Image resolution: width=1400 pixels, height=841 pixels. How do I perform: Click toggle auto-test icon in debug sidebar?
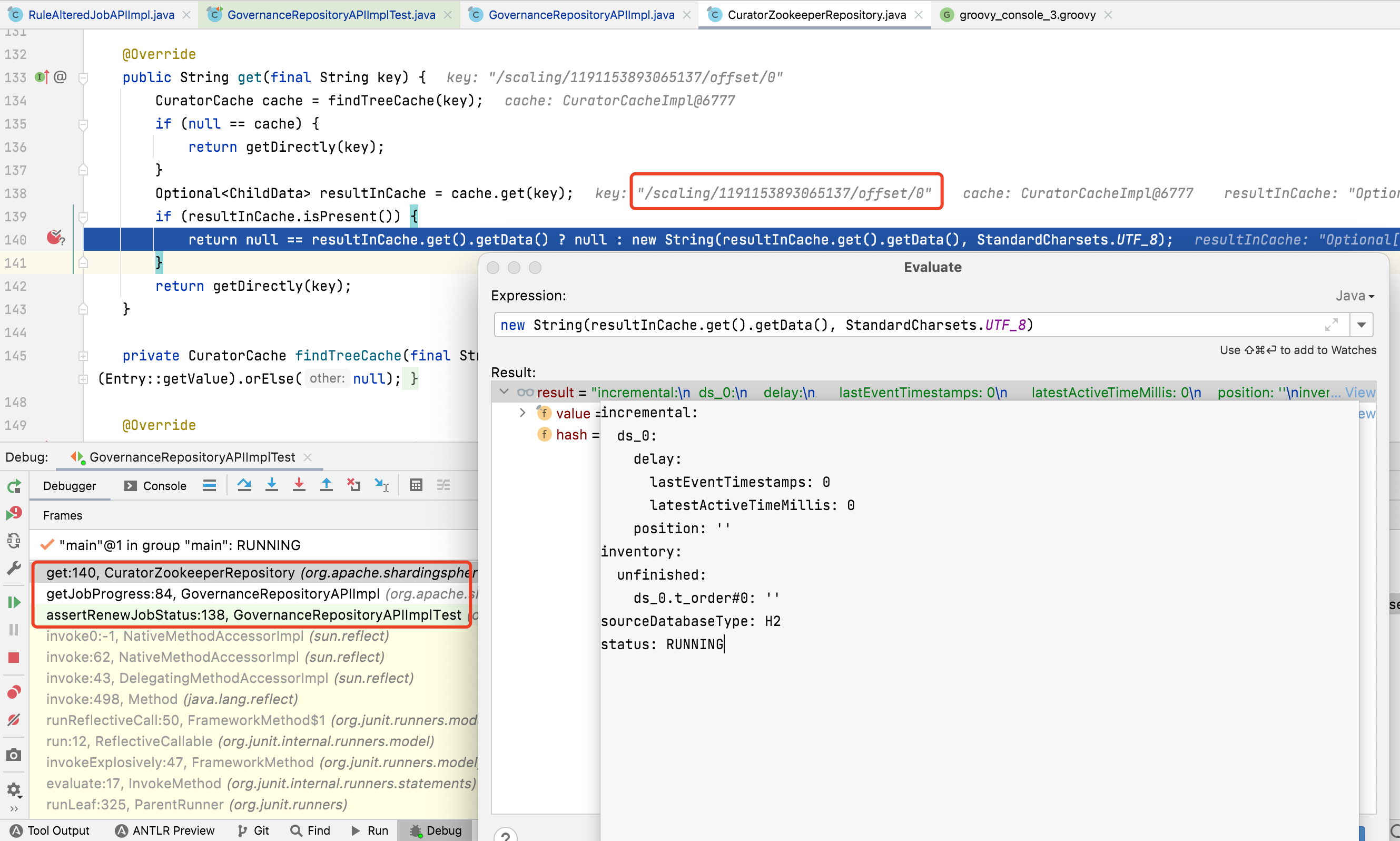pyautogui.click(x=14, y=541)
